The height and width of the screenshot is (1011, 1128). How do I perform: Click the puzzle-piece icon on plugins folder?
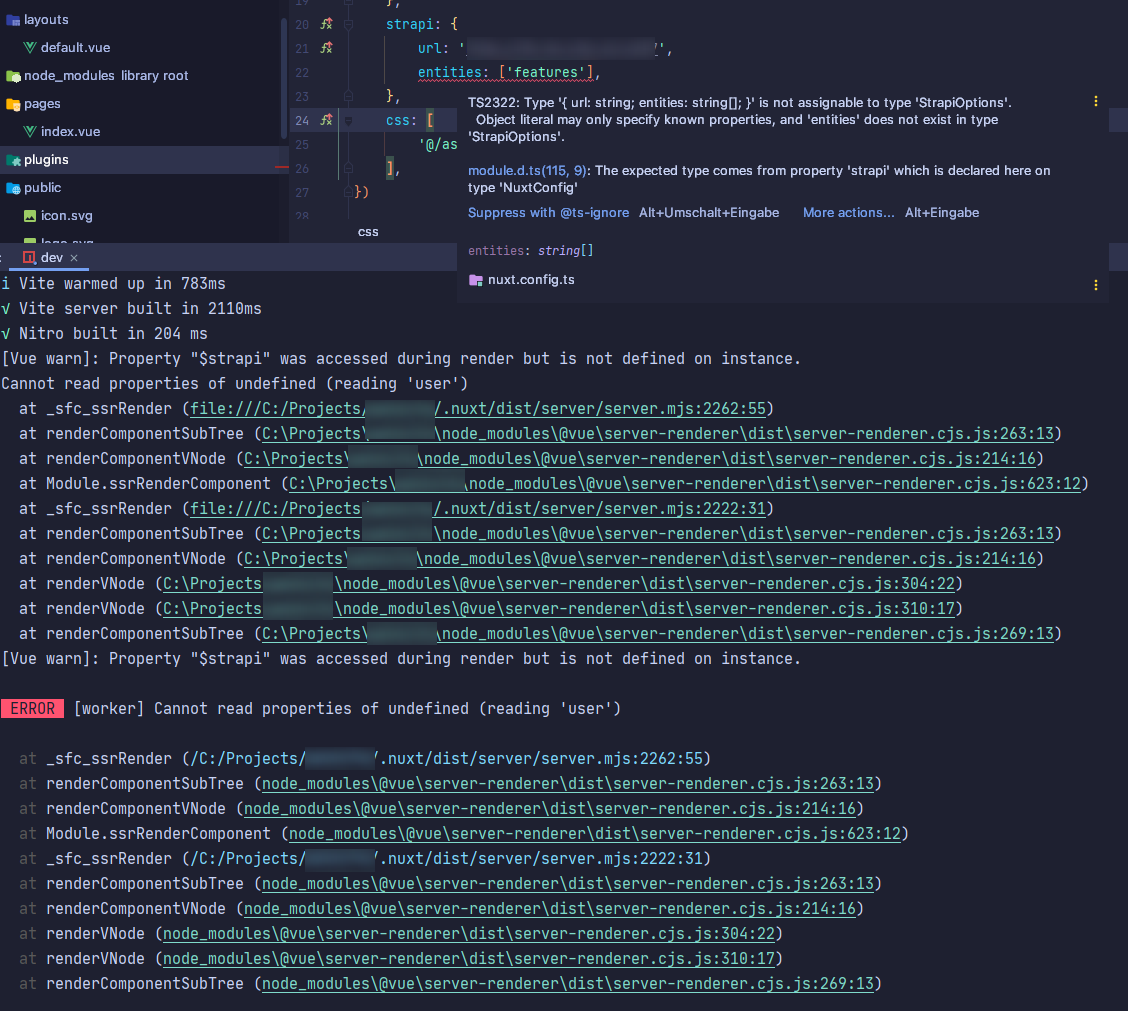pyautogui.click(x=14, y=159)
